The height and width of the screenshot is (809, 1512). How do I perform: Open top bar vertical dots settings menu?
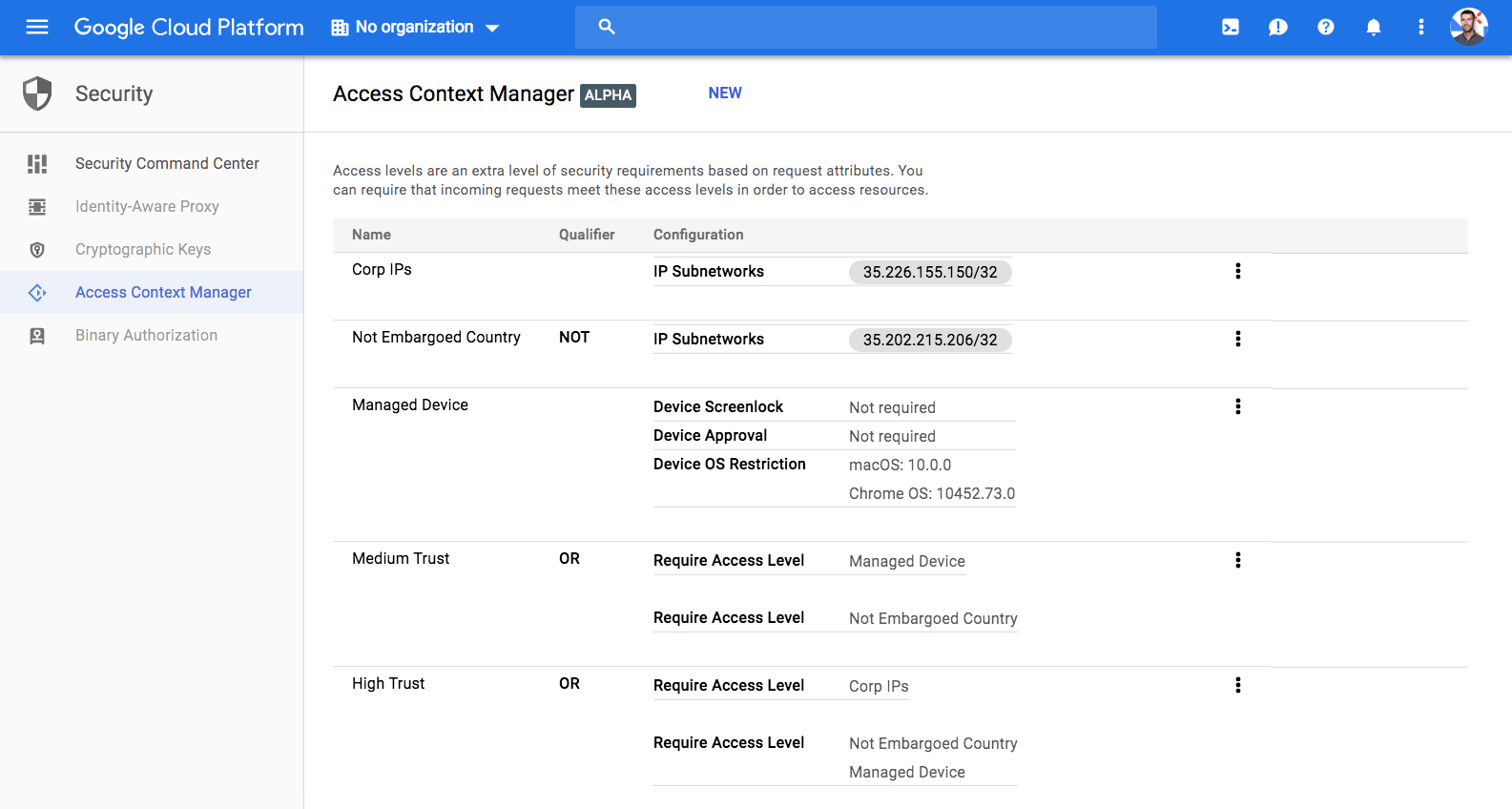[x=1421, y=27]
